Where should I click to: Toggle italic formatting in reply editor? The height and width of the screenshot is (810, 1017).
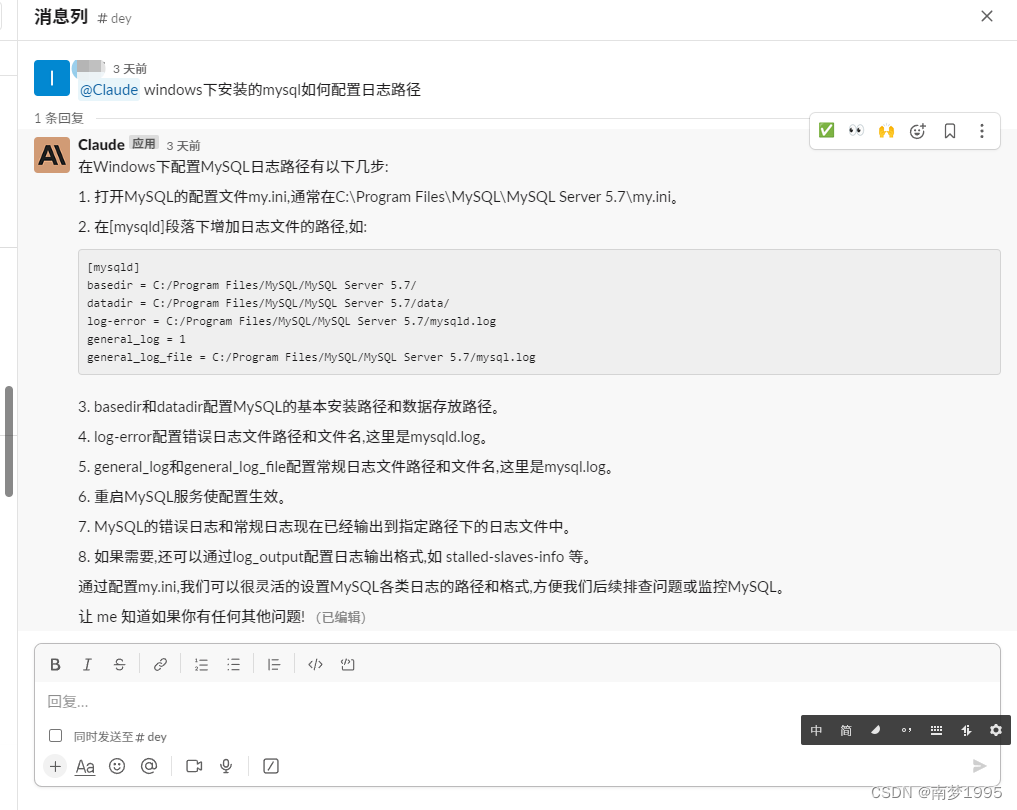tap(87, 664)
